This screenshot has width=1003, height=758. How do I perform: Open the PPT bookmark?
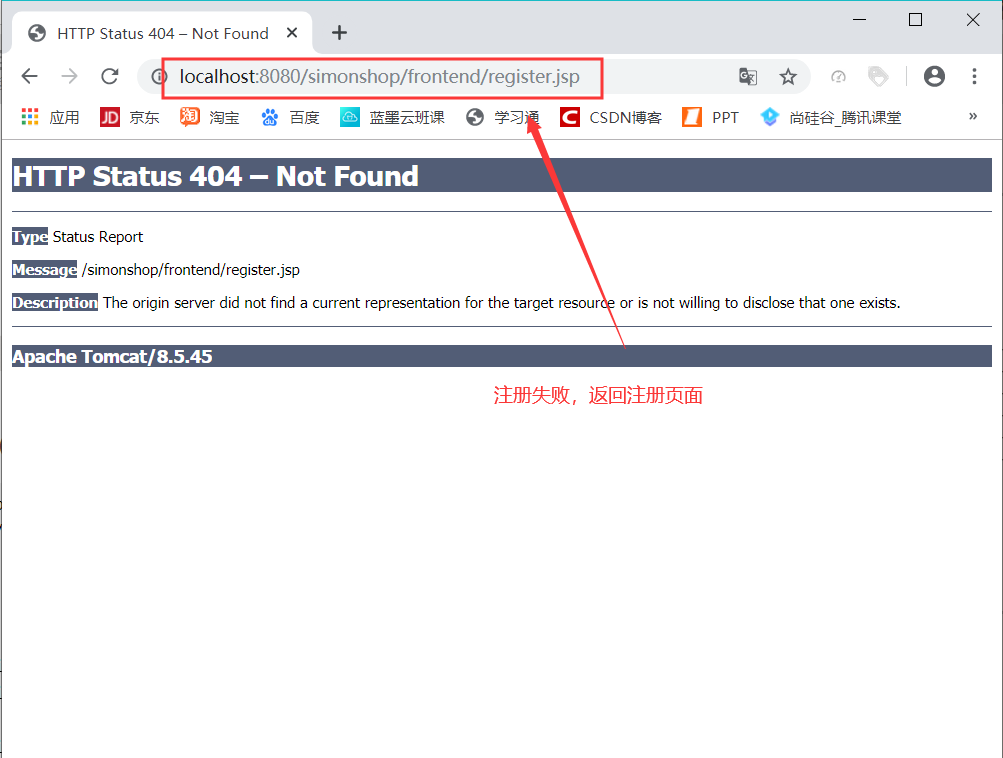tap(710, 117)
